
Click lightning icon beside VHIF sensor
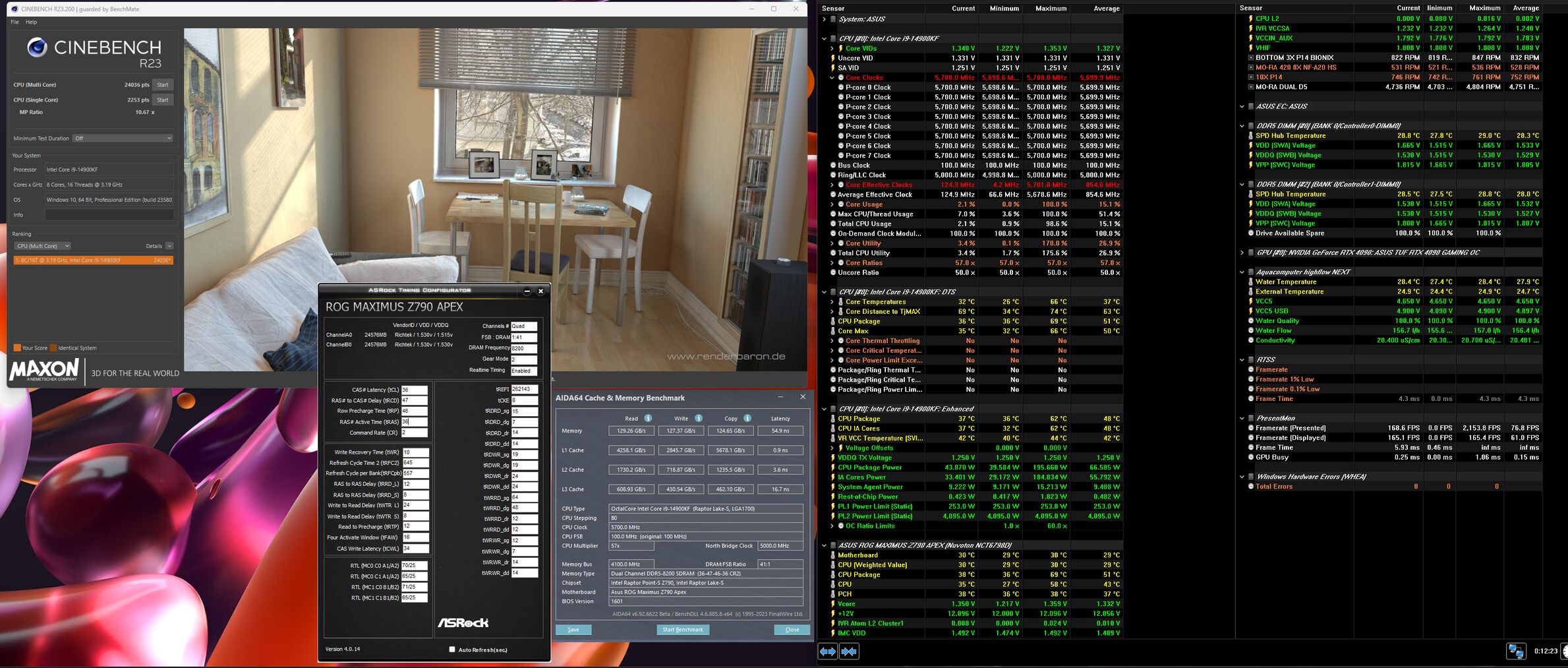1250,47
